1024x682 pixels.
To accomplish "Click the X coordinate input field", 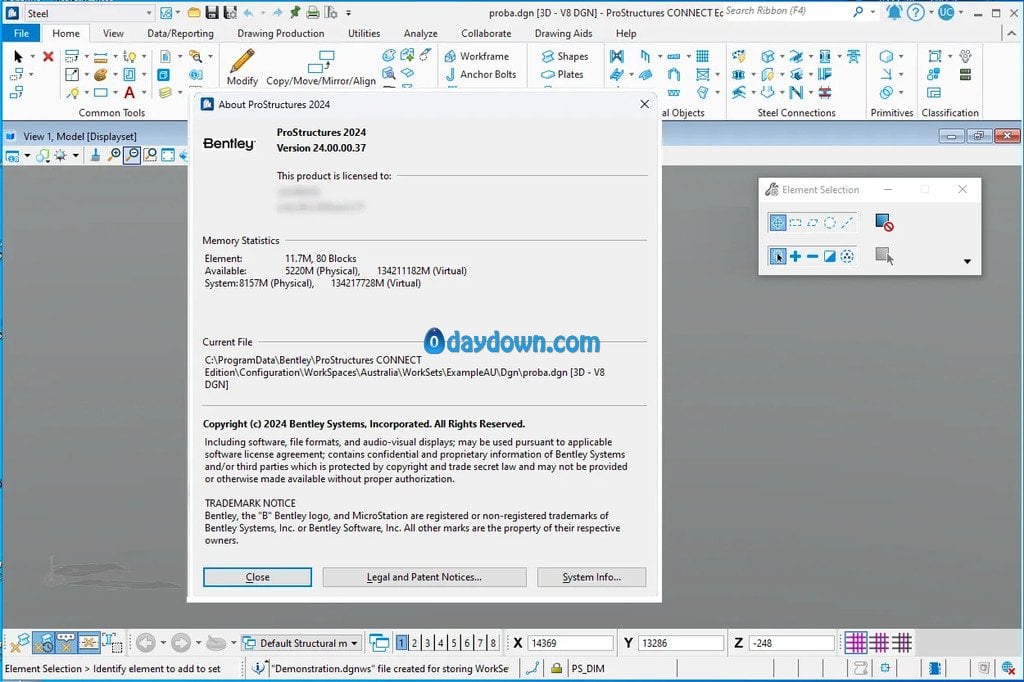I will click(570, 643).
